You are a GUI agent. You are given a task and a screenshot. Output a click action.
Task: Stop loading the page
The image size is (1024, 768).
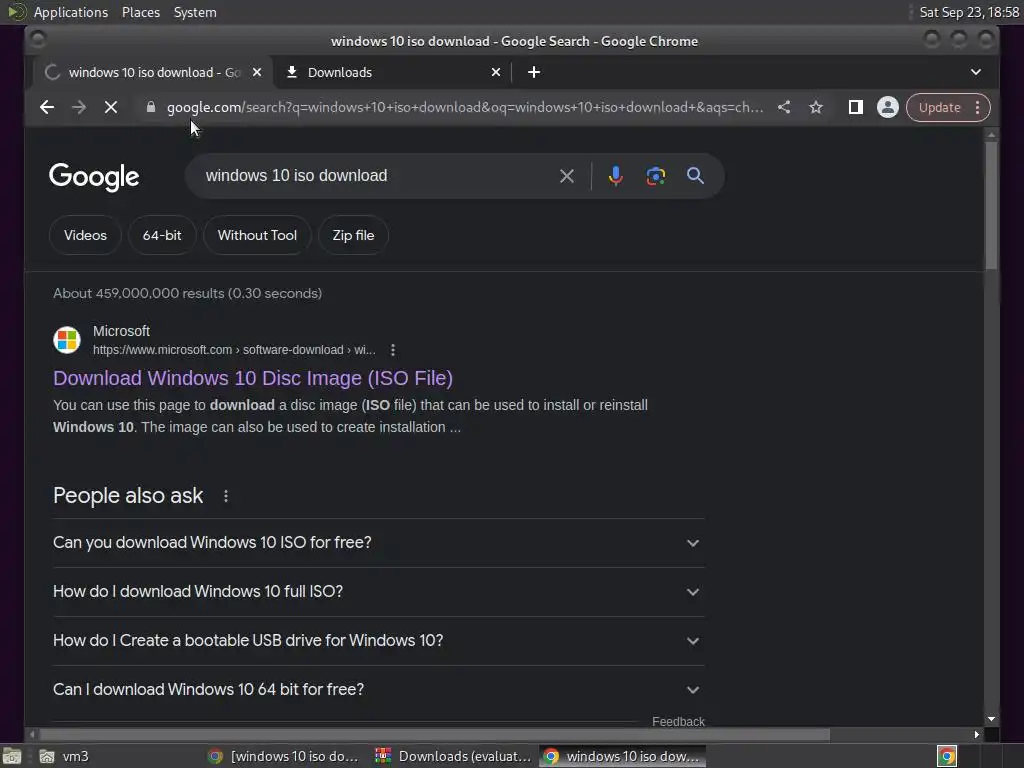pyautogui.click(x=111, y=107)
